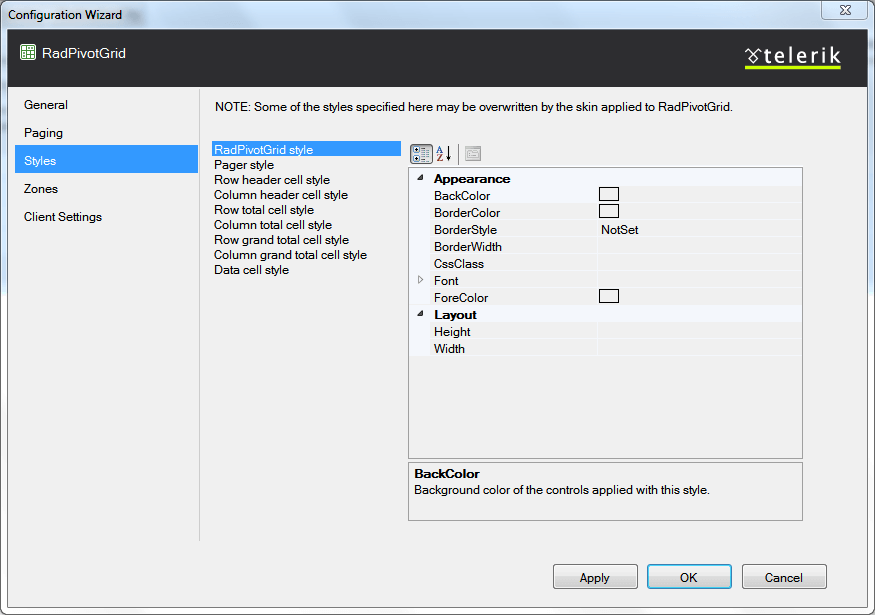Click the Categorized view icon in property toolbar
This screenshot has height=615, width=875.
click(x=421, y=154)
